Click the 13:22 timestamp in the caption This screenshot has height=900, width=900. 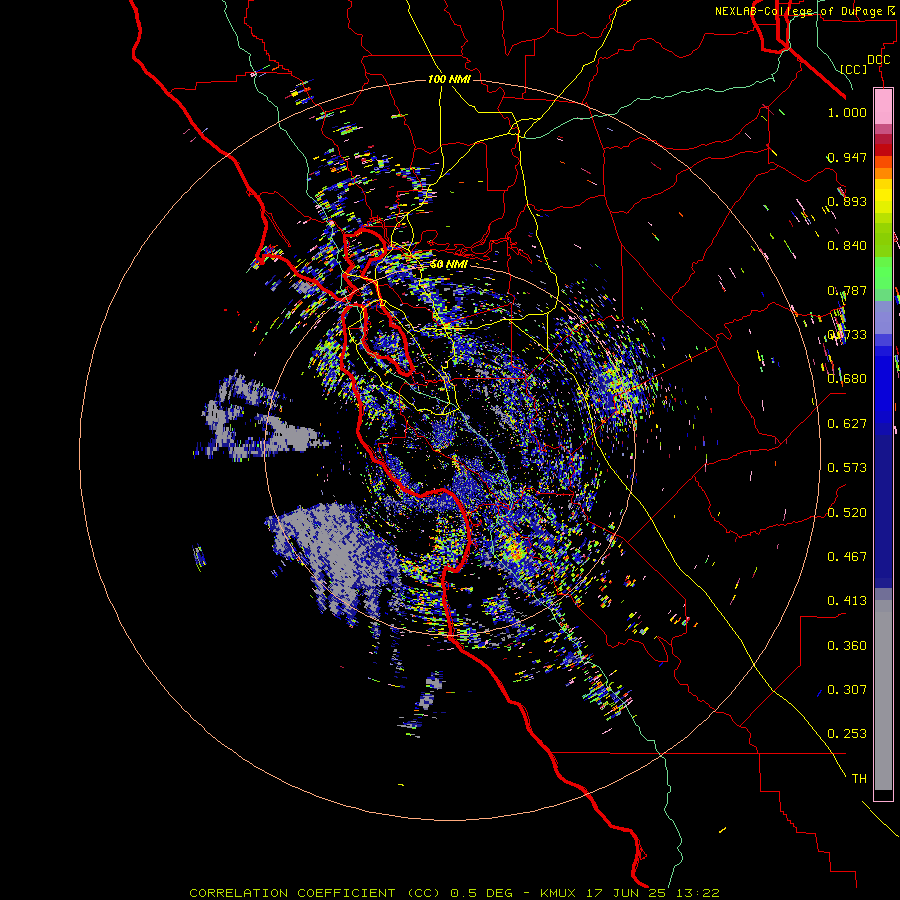click(697, 893)
